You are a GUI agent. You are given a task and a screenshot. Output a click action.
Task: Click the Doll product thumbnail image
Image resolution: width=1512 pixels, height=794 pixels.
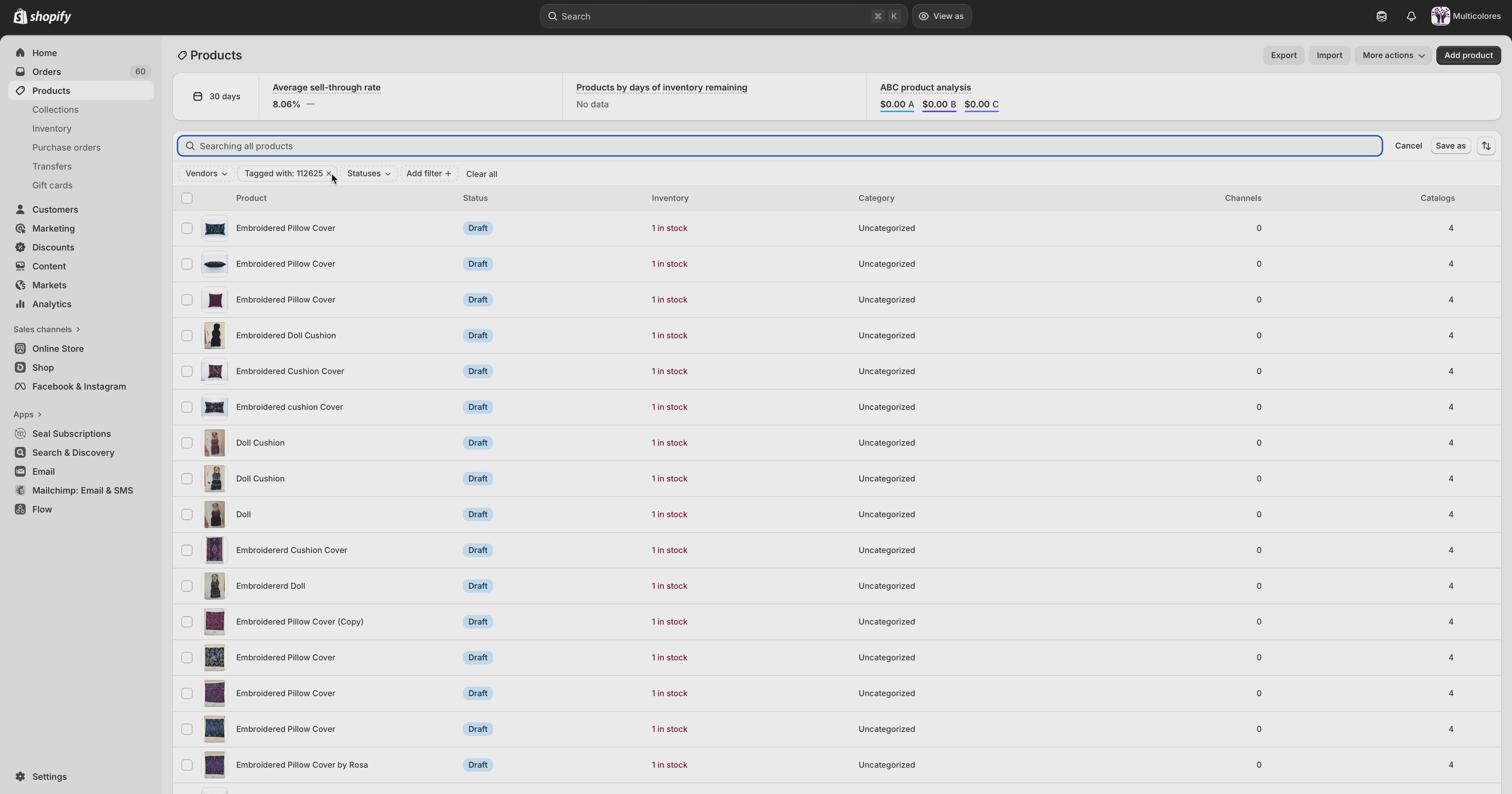pyautogui.click(x=214, y=514)
